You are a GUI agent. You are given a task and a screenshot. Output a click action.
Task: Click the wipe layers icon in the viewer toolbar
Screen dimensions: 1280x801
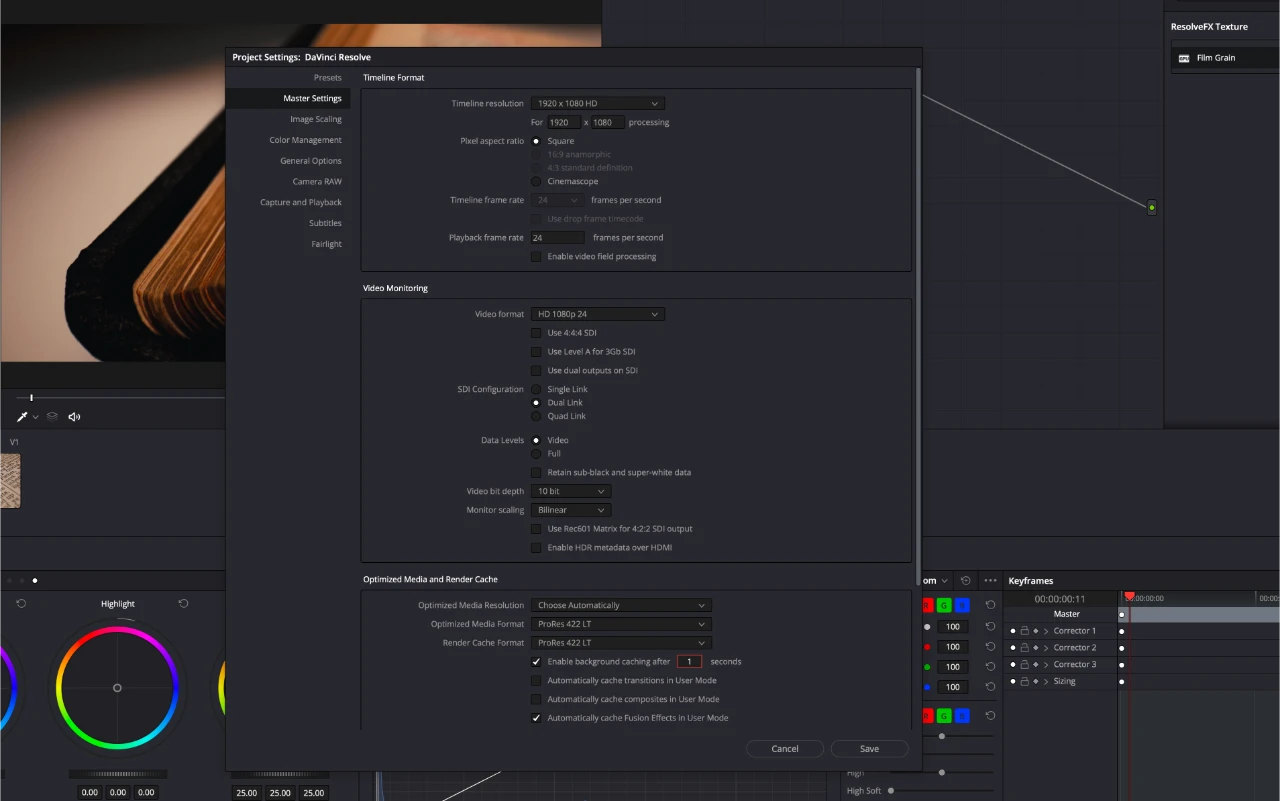pyautogui.click(x=51, y=416)
